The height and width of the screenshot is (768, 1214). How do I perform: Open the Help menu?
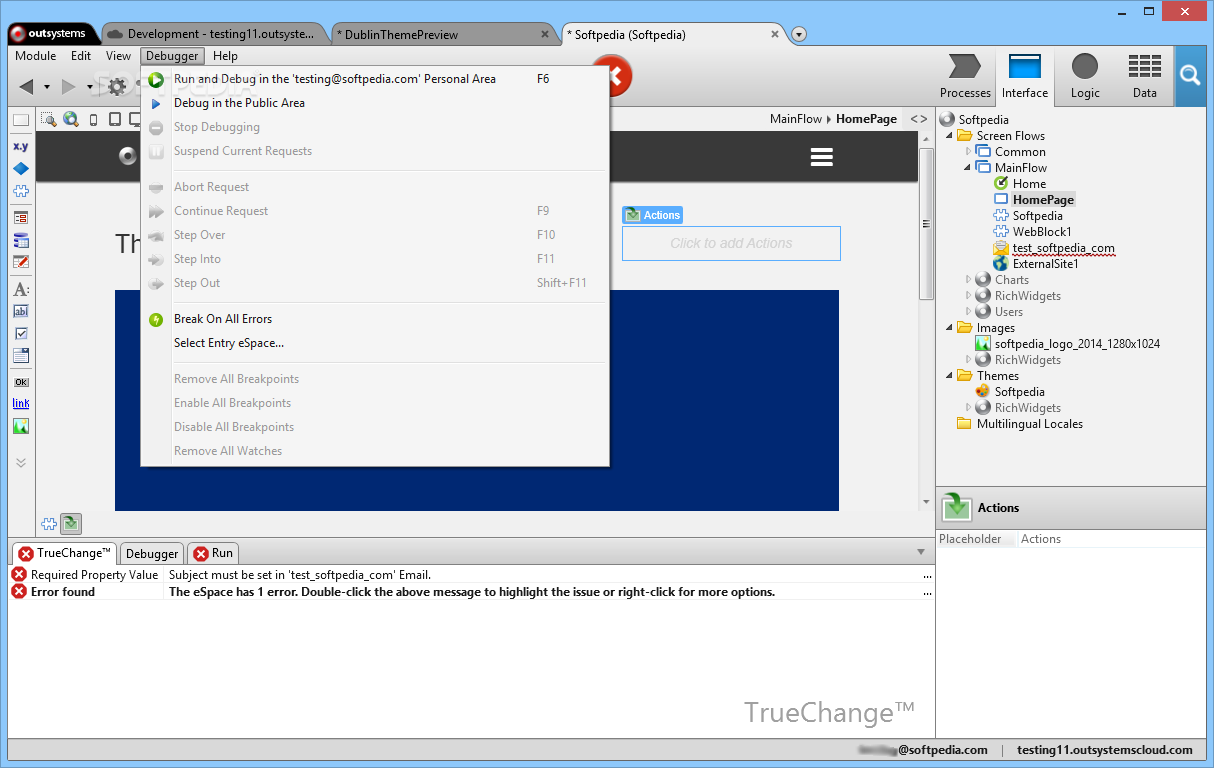coord(225,56)
